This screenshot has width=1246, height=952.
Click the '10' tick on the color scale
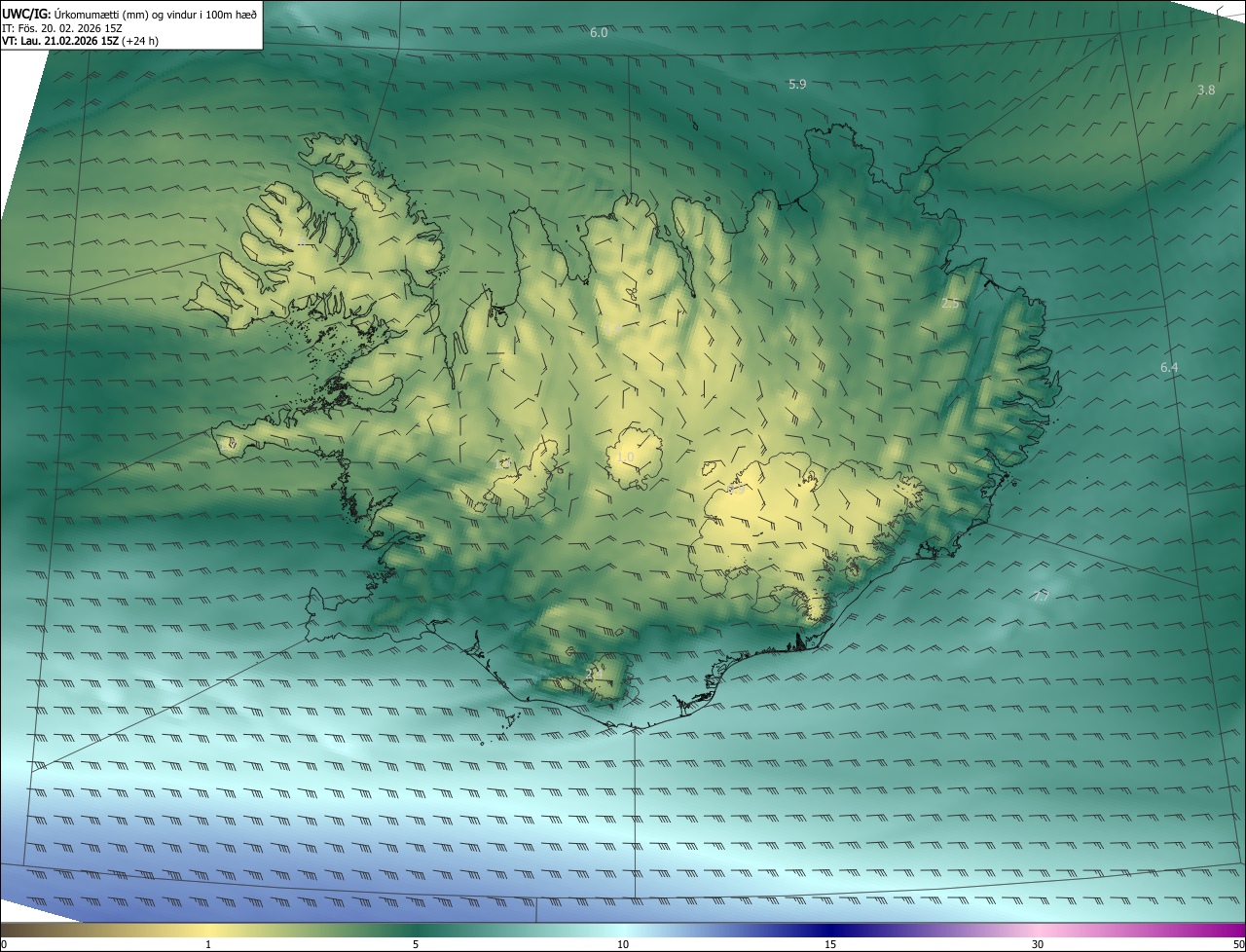coord(623,944)
